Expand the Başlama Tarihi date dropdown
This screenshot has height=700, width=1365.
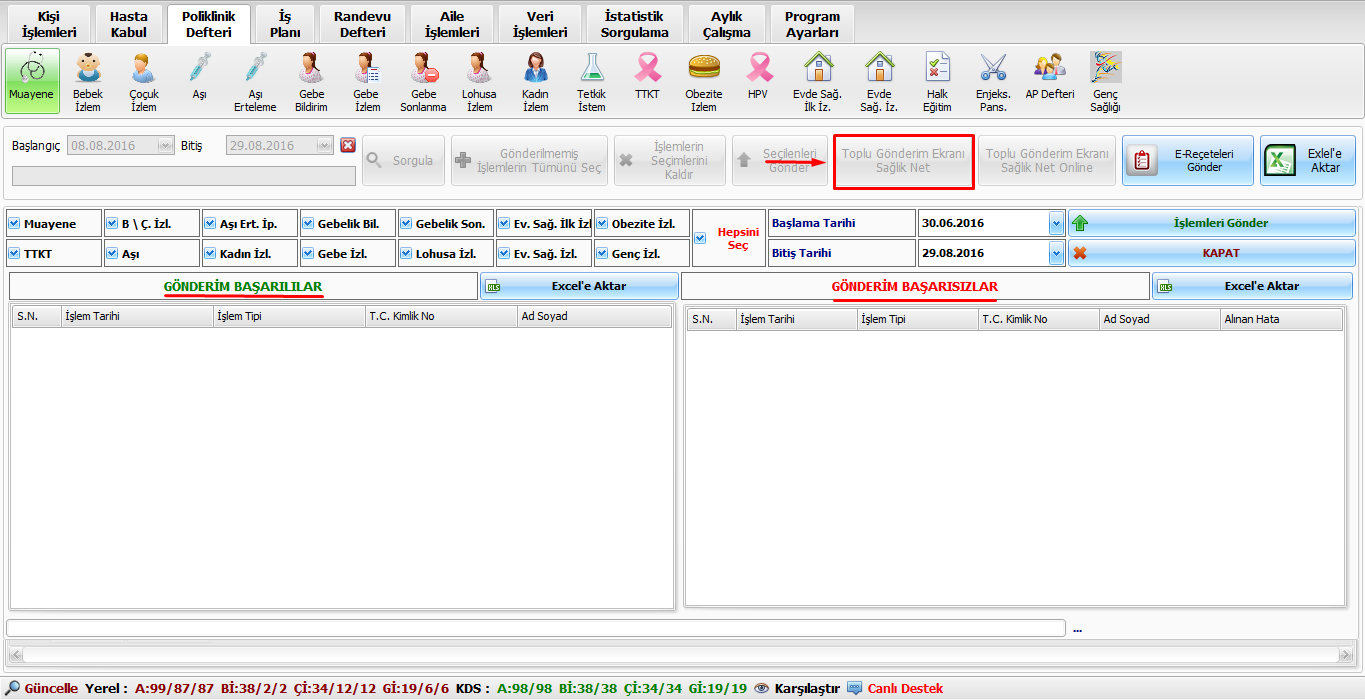[x=1056, y=223]
